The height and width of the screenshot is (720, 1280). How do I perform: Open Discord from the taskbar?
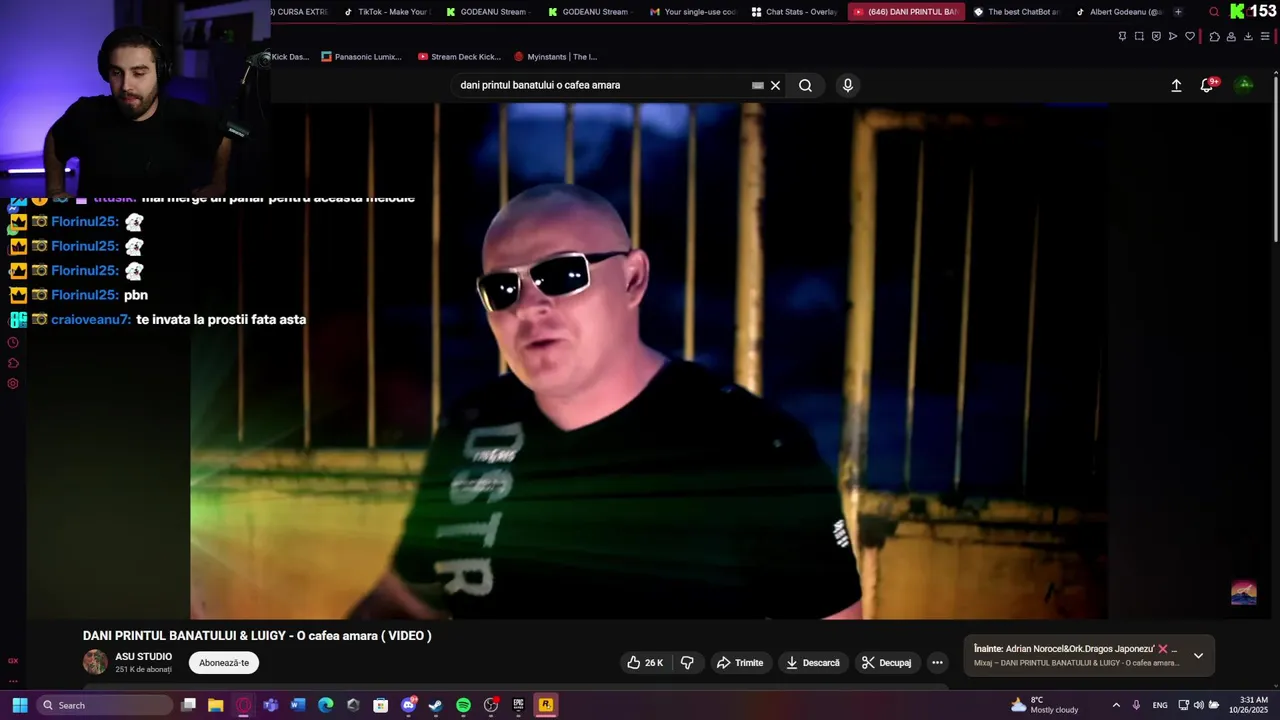(x=408, y=705)
